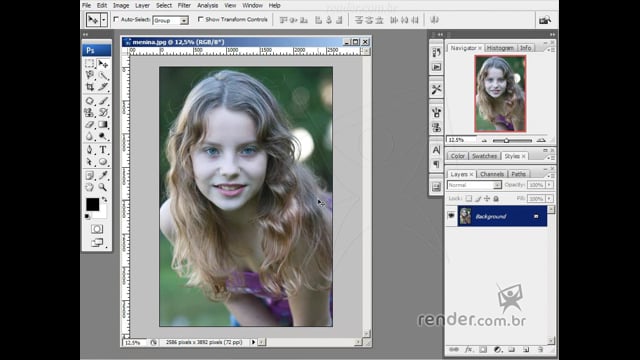Select the Clone Stamp tool
The image size is (640, 360).
(x=90, y=112)
